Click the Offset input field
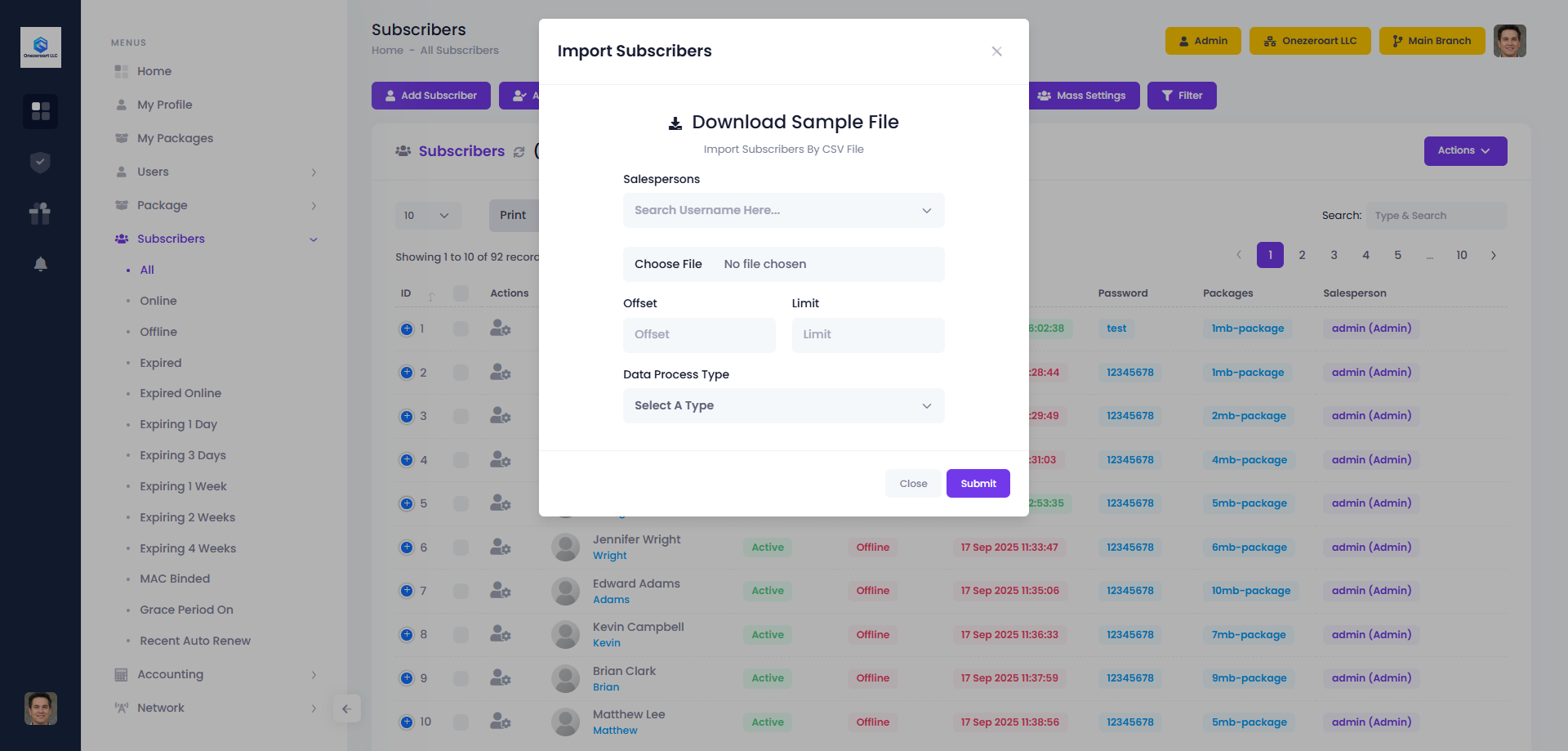Screen dimensions: 1568x751 click(x=699, y=335)
